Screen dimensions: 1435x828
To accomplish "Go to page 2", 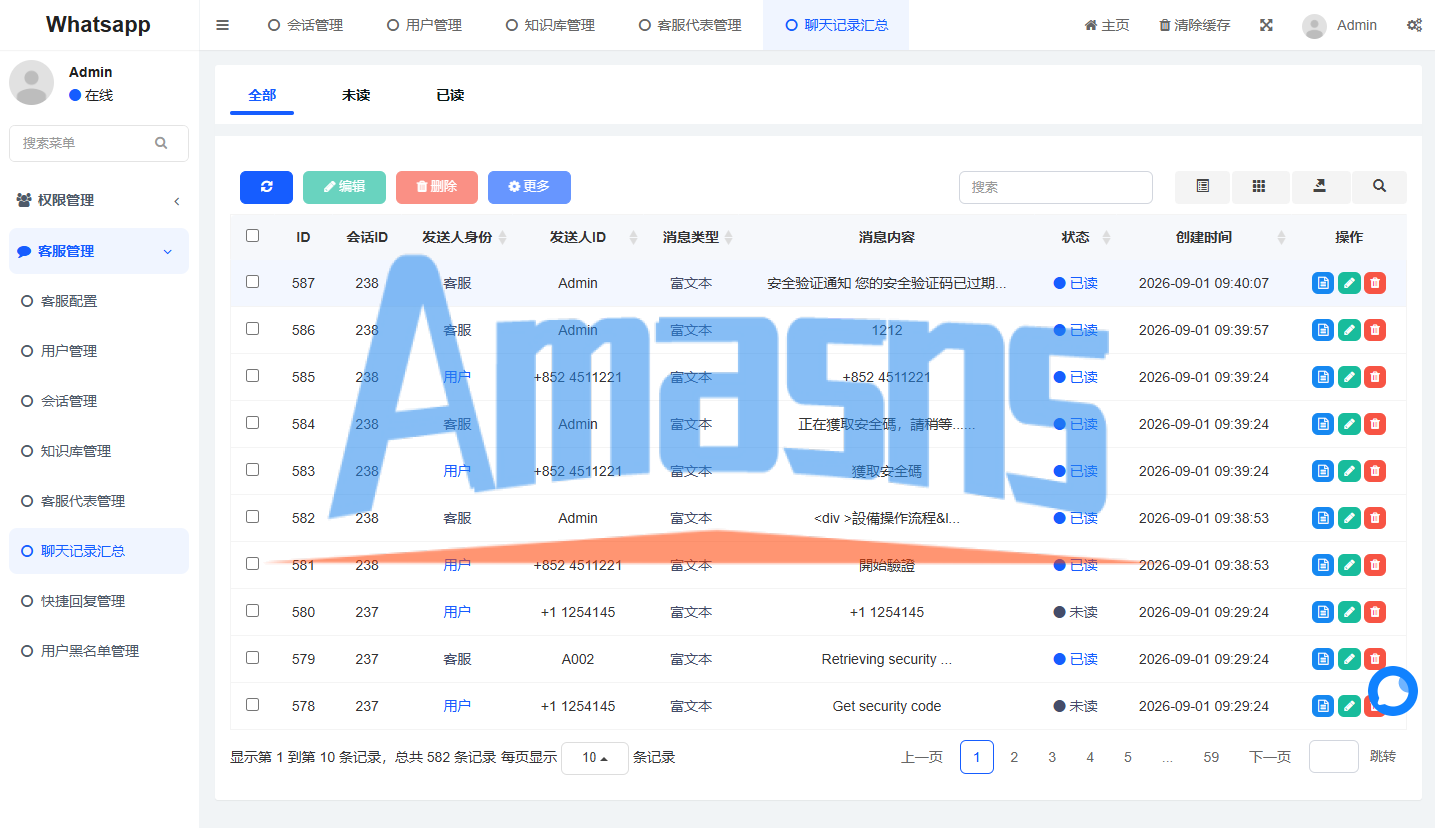I will [1014, 757].
